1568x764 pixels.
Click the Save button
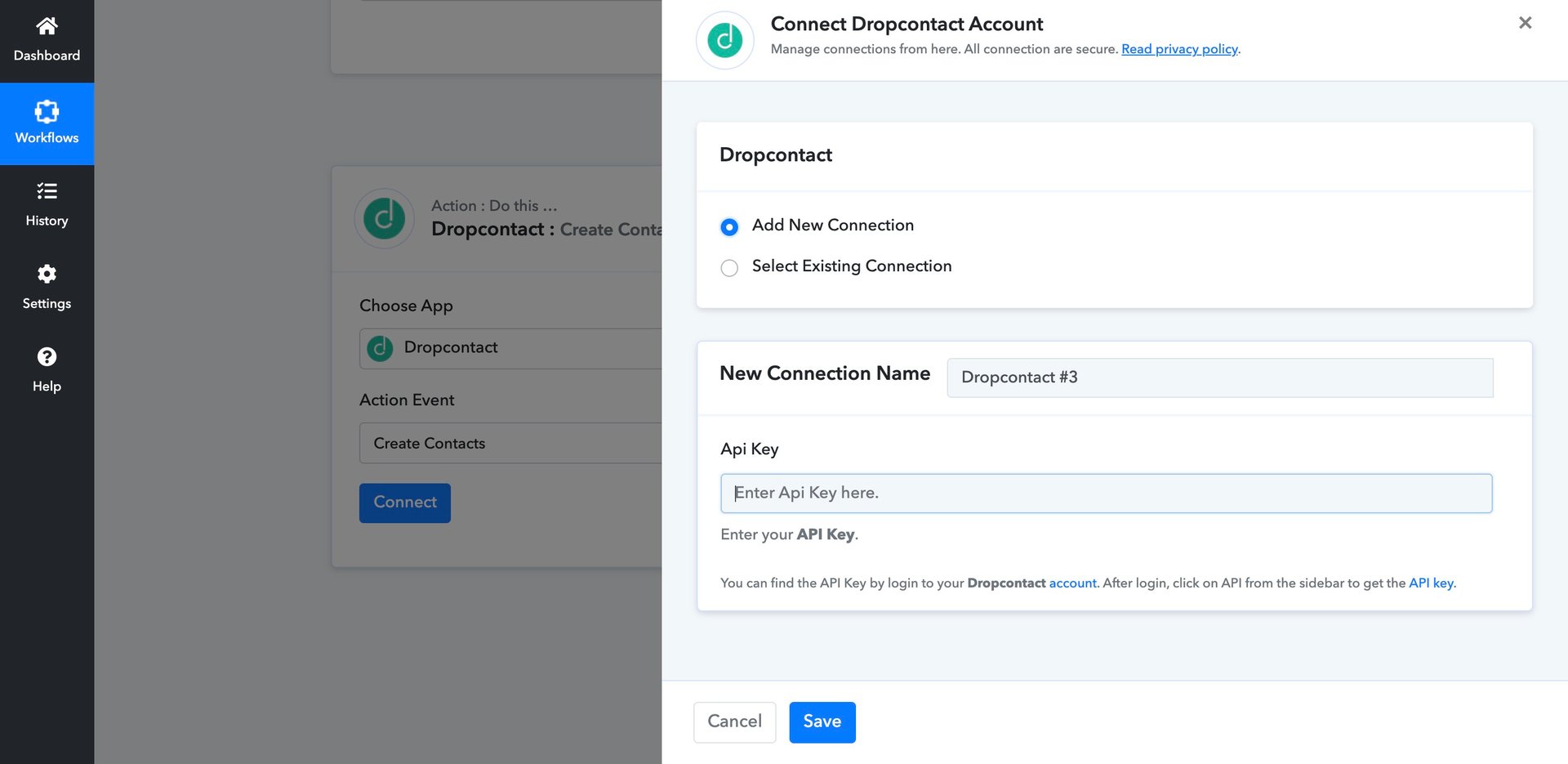click(x=822, y=722)
